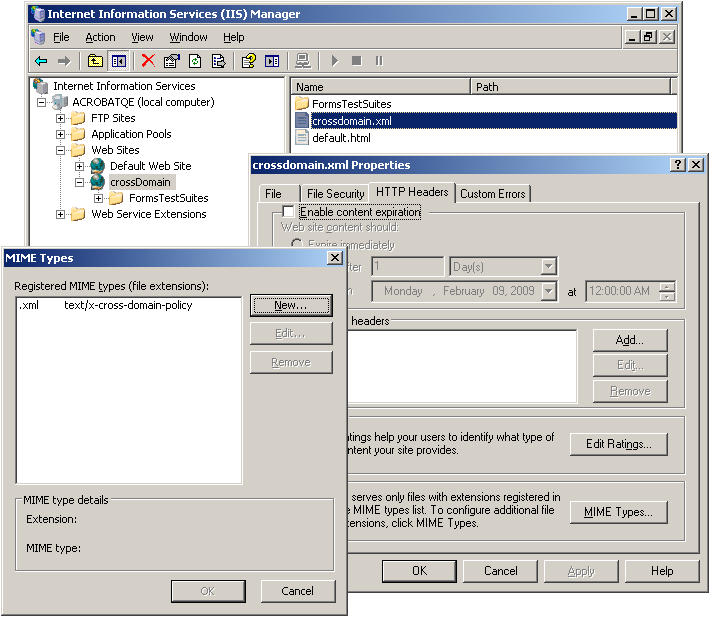This screenshot has height=617, width=710.
Task: Close the MIME Types dialog with X
Action: (x=335, y=258)
